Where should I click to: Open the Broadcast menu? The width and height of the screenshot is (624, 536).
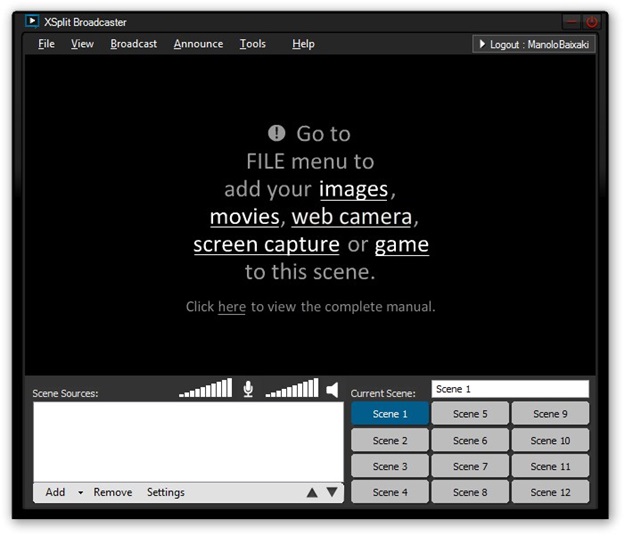[x=134, y=44]
